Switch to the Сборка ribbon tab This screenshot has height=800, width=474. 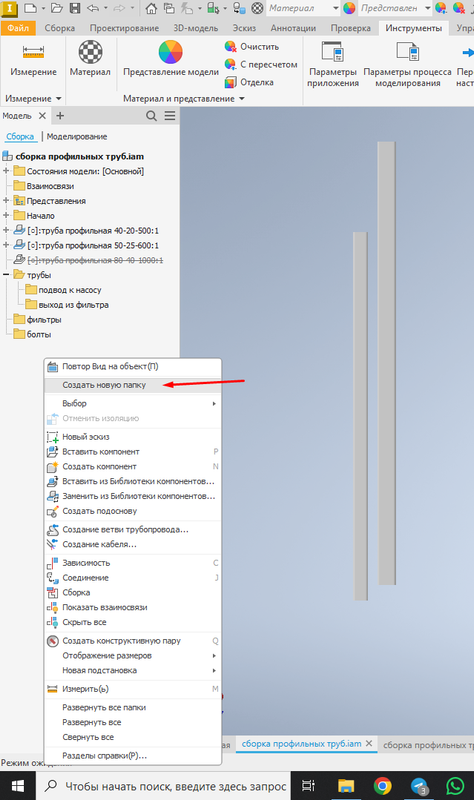(x=60, y=28)
